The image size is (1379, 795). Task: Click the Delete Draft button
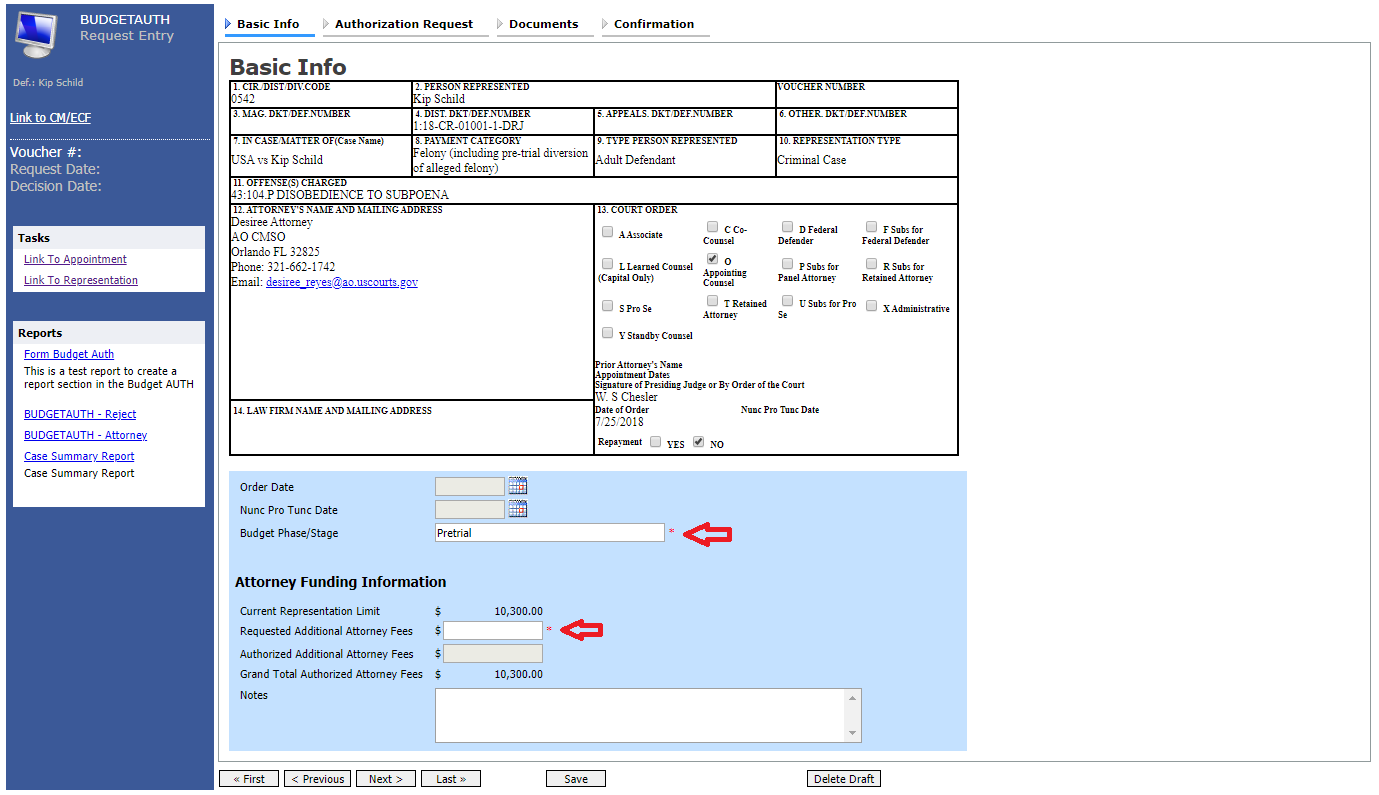pos(844,779)
